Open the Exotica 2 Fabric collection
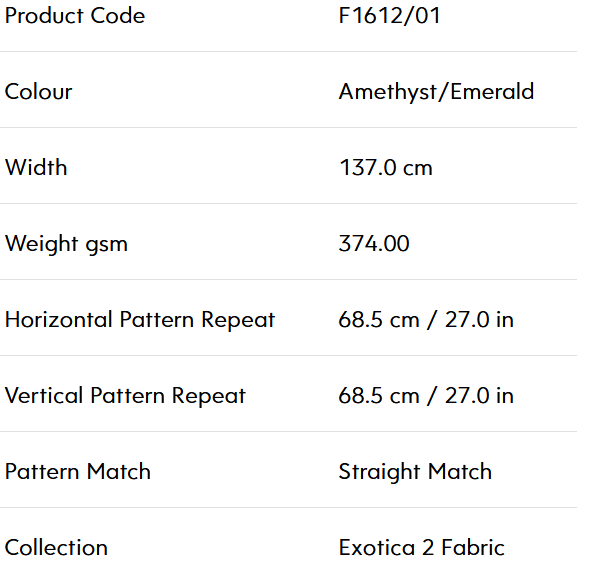 coord(421,548)
